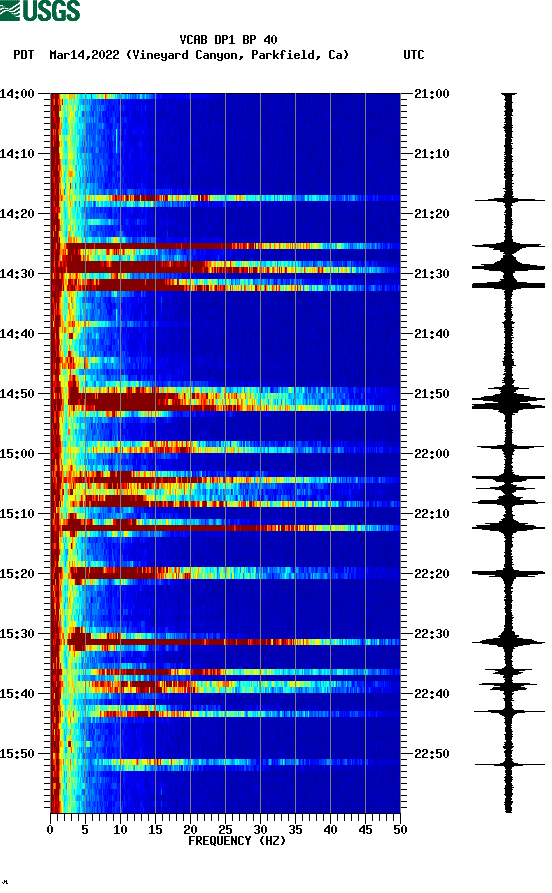
Task: Click the 14:20 PDT time label
Action: (x=17, y=214)
